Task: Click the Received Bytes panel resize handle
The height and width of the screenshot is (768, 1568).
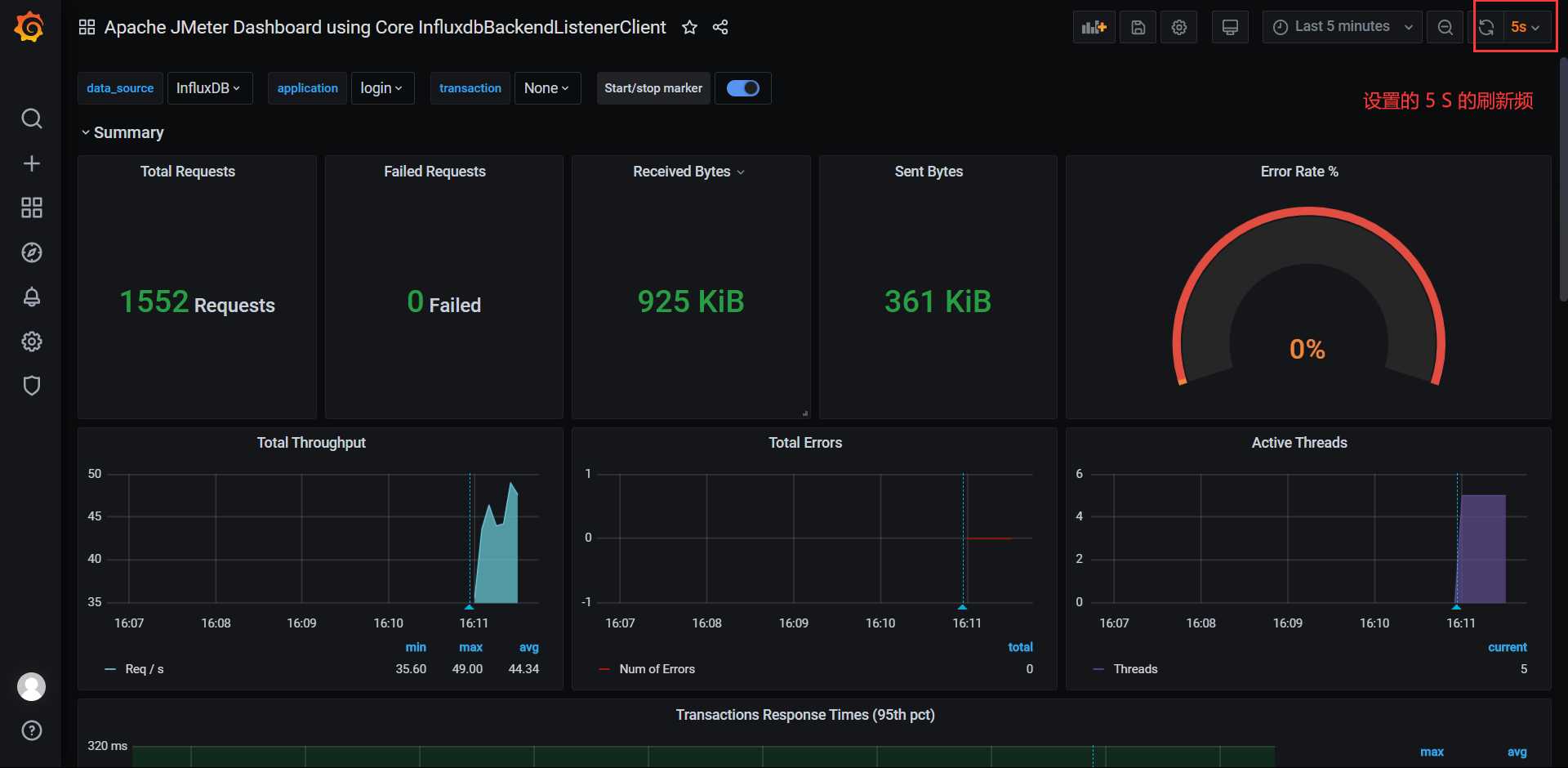Action: click(805, 413)
